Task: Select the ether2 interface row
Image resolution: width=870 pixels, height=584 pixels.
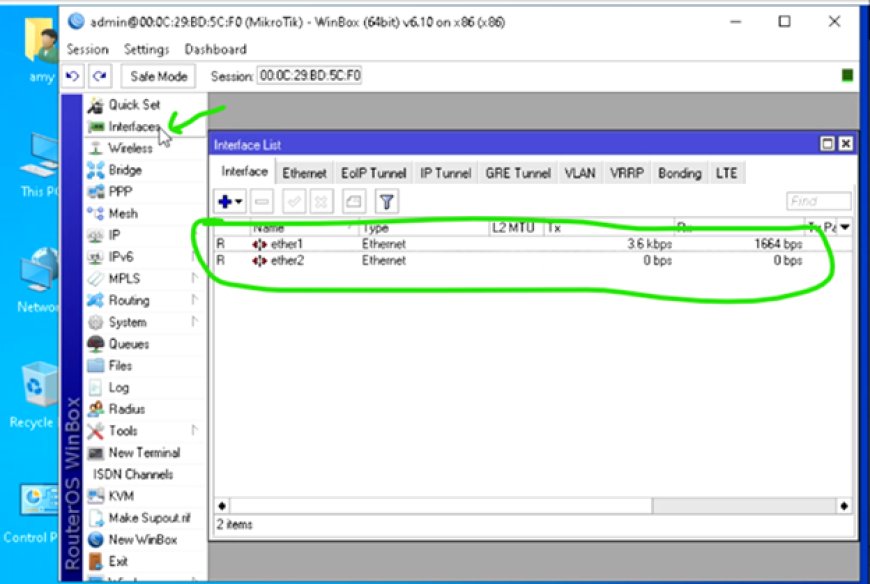Action: point(533,261)
